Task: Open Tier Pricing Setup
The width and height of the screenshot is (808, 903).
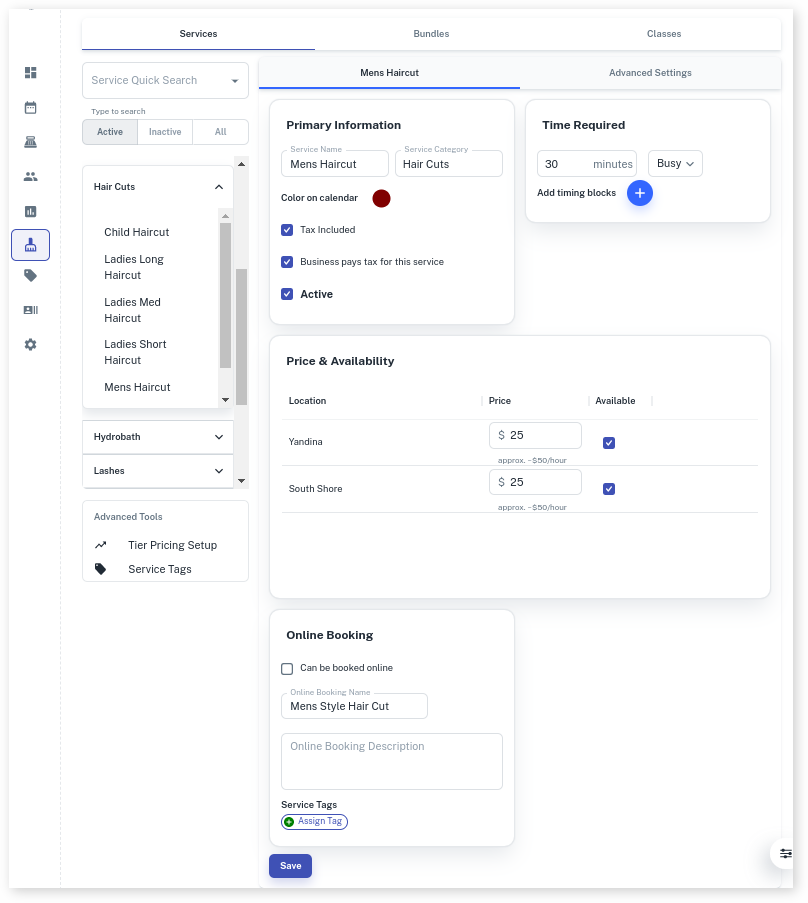Action: point(172,545)
